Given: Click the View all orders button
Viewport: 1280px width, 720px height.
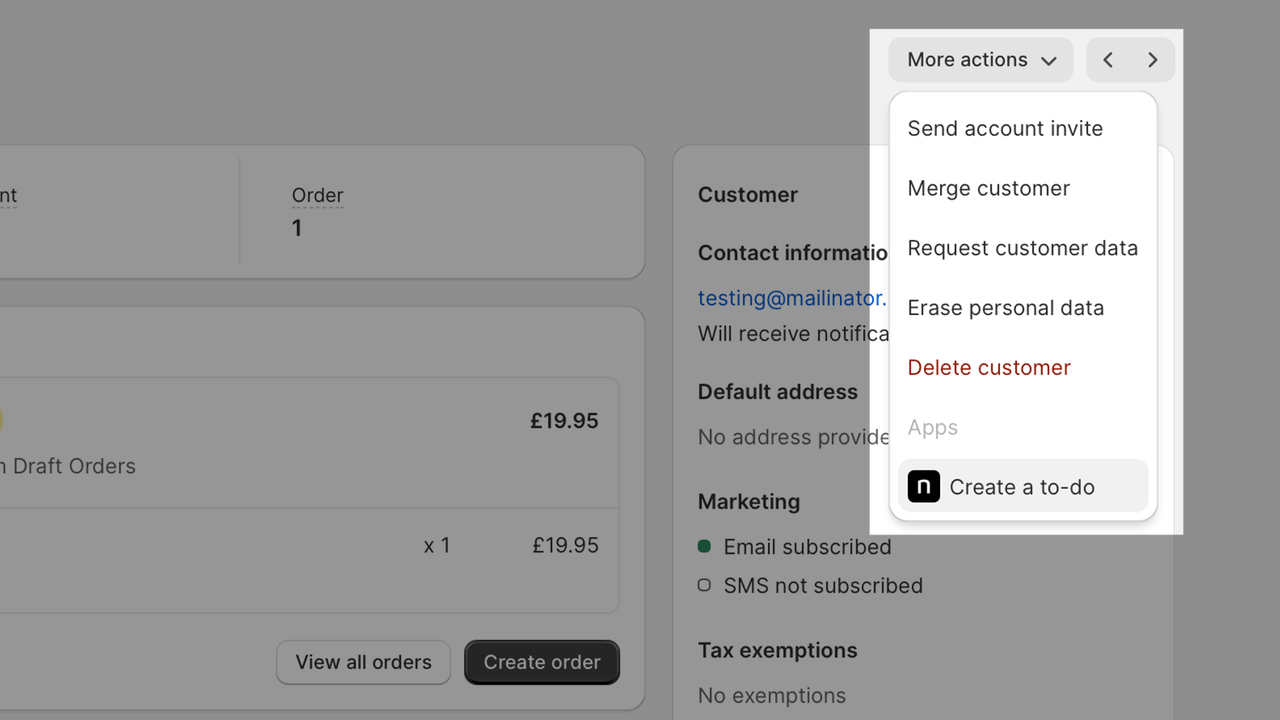Looking at the screenshot, I should (363, 662).
